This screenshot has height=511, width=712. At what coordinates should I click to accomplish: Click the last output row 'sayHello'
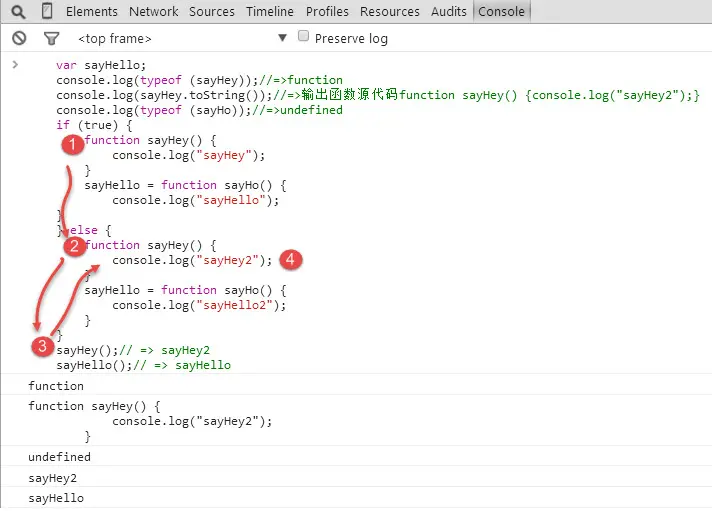point(356,498)
